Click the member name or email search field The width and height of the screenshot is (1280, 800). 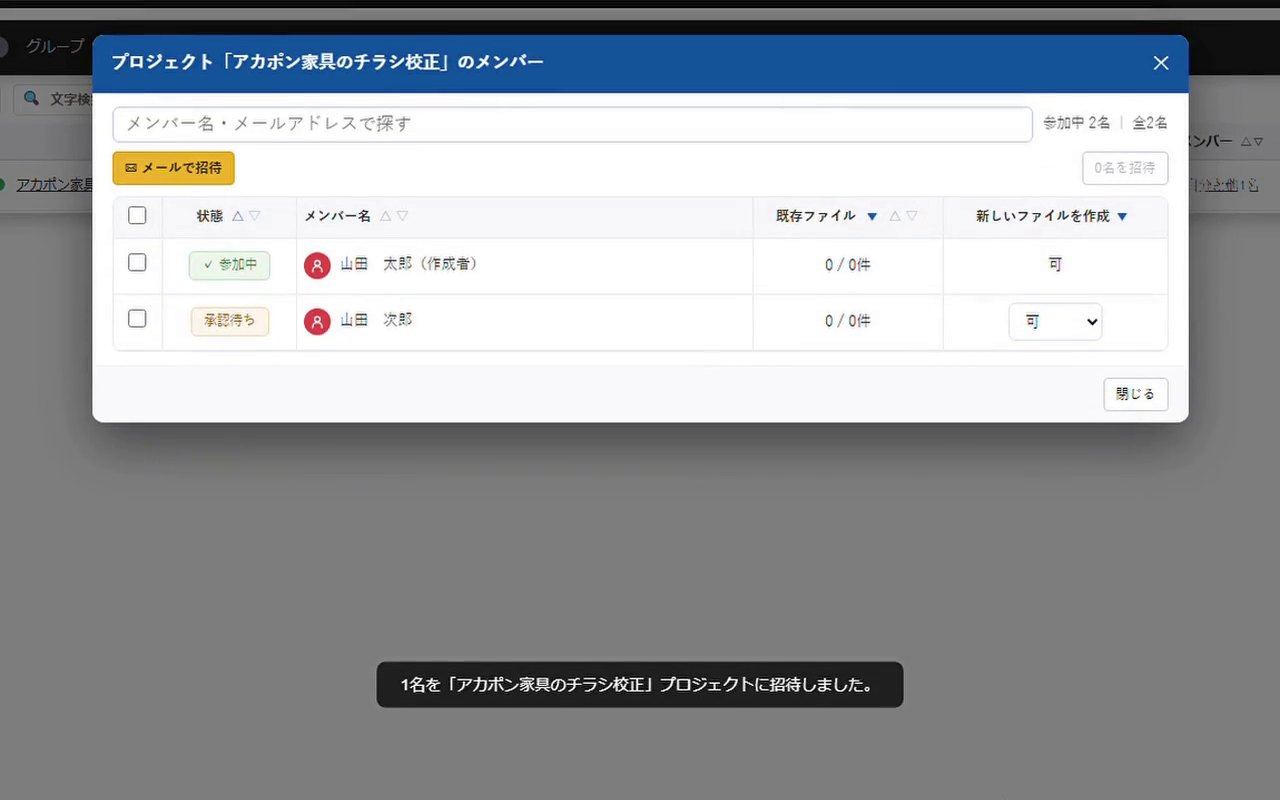tap(572, 124)
